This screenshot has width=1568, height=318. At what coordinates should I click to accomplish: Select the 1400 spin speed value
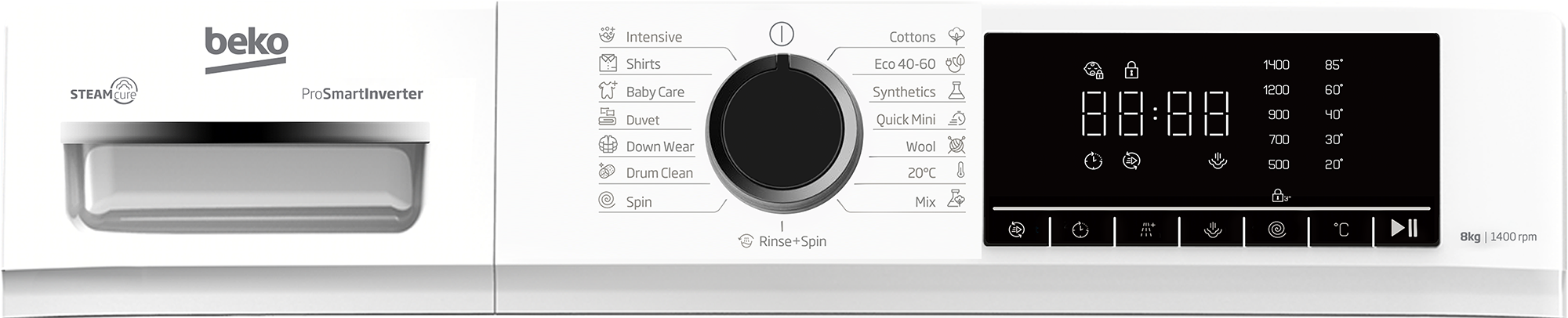1276,64
